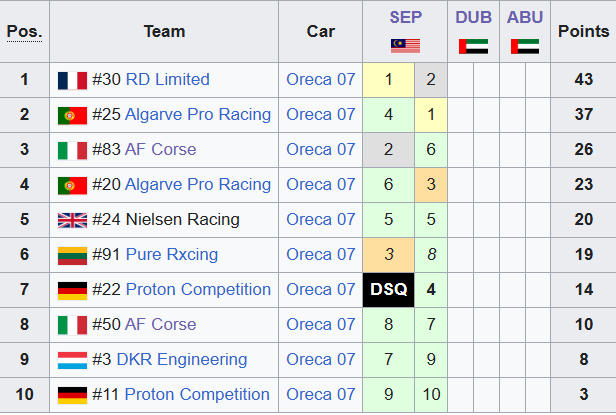Viewport: 616px width, 415px height.
Task: Click the Malaysia flag under SEP
Action: [x=405, y=46]
